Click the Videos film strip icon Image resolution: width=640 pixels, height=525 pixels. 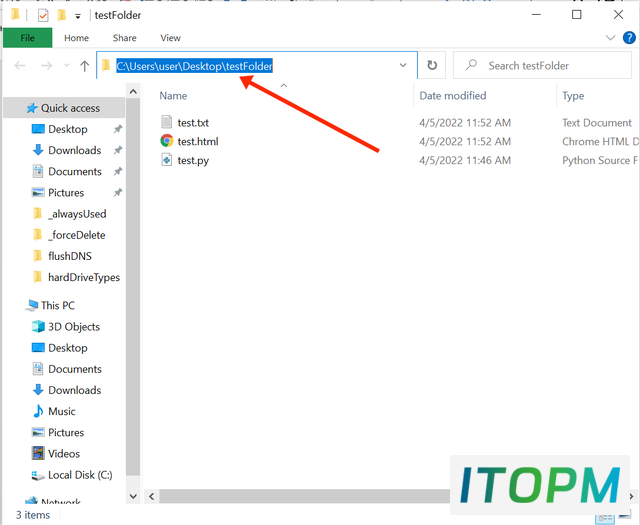[38, 453]
